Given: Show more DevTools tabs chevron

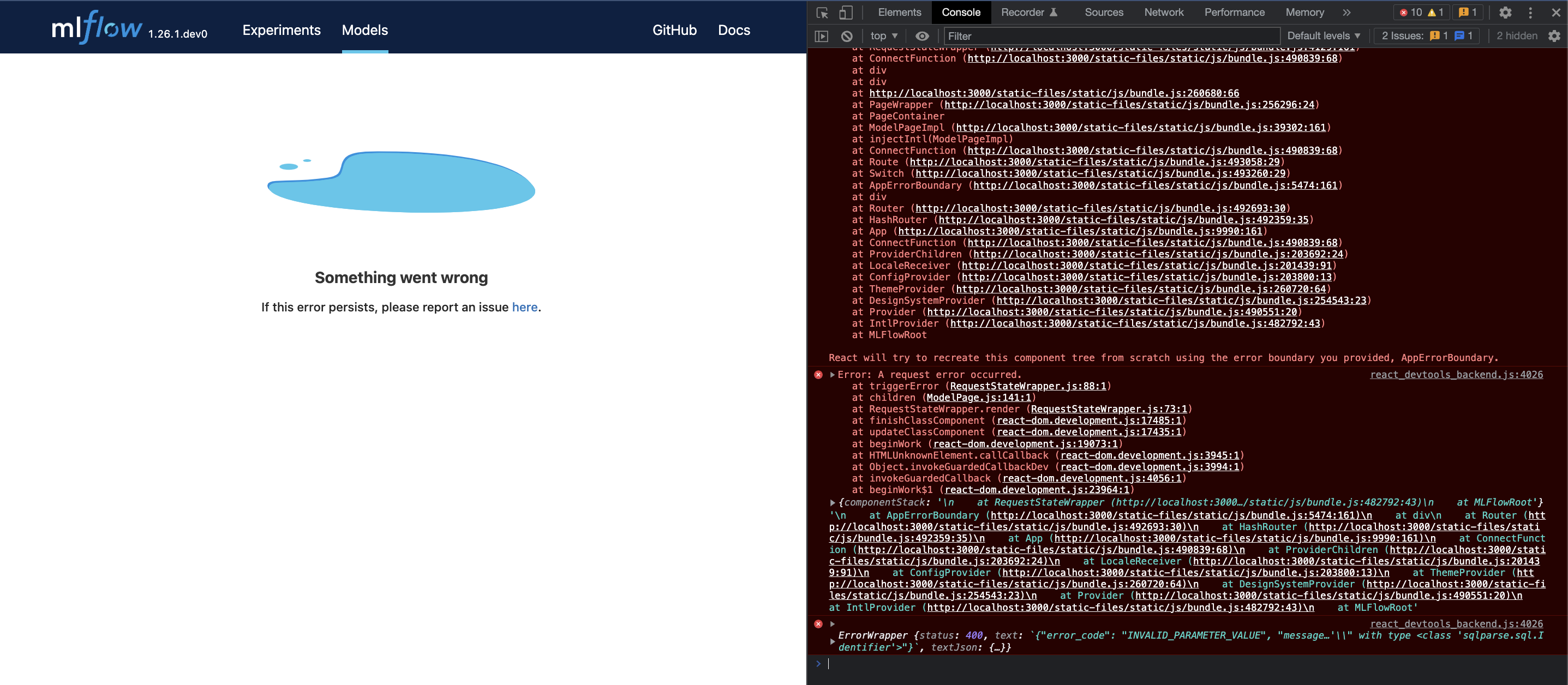Looking at the screenshot, I should point(1346,12).
